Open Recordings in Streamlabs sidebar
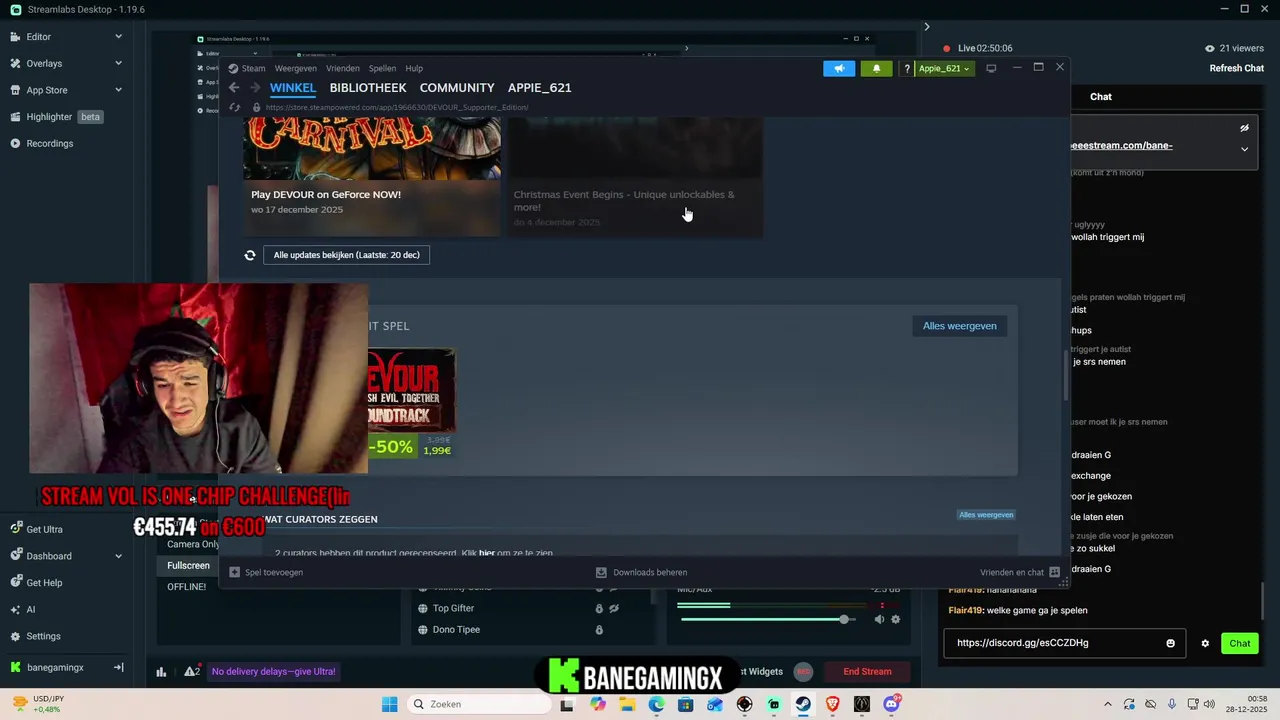The width and height of the screenshot is (1280, 720). pyautogui.click(x=50, y=143)
